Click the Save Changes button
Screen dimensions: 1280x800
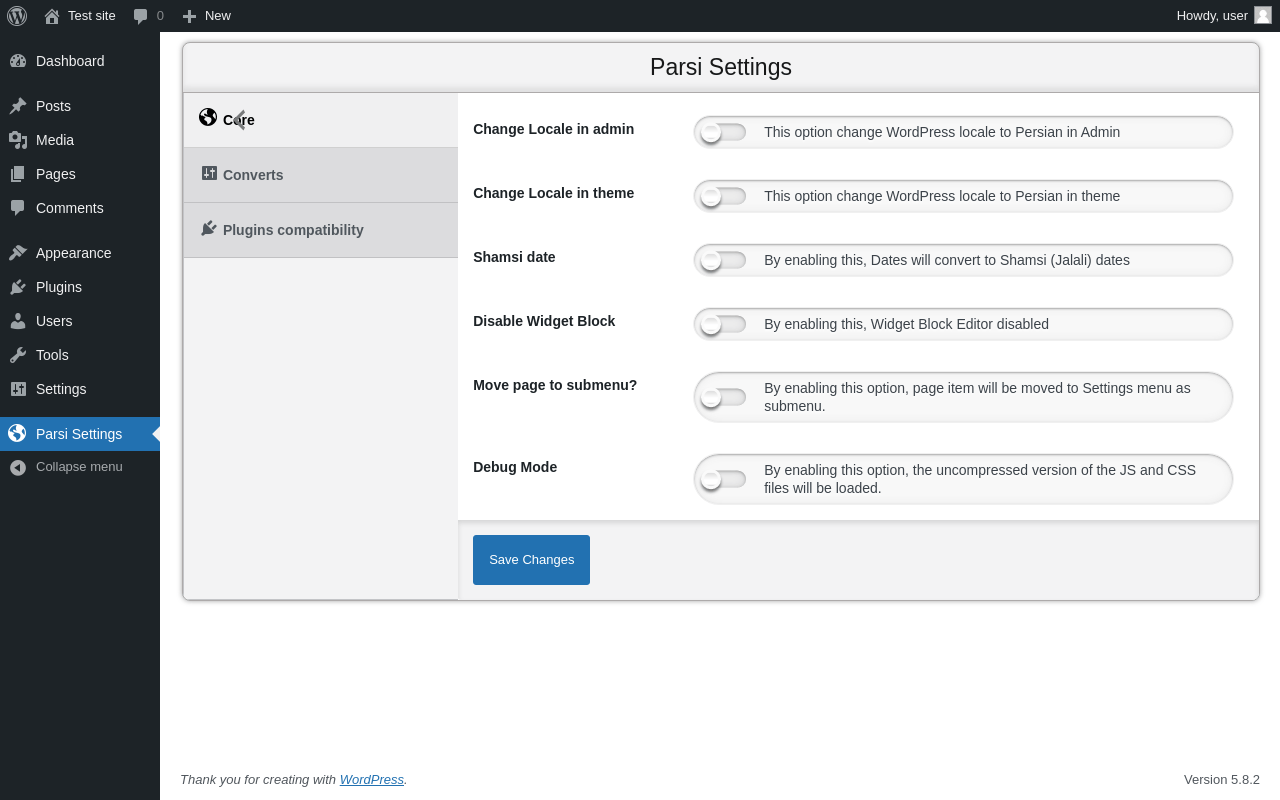(531, 560)
